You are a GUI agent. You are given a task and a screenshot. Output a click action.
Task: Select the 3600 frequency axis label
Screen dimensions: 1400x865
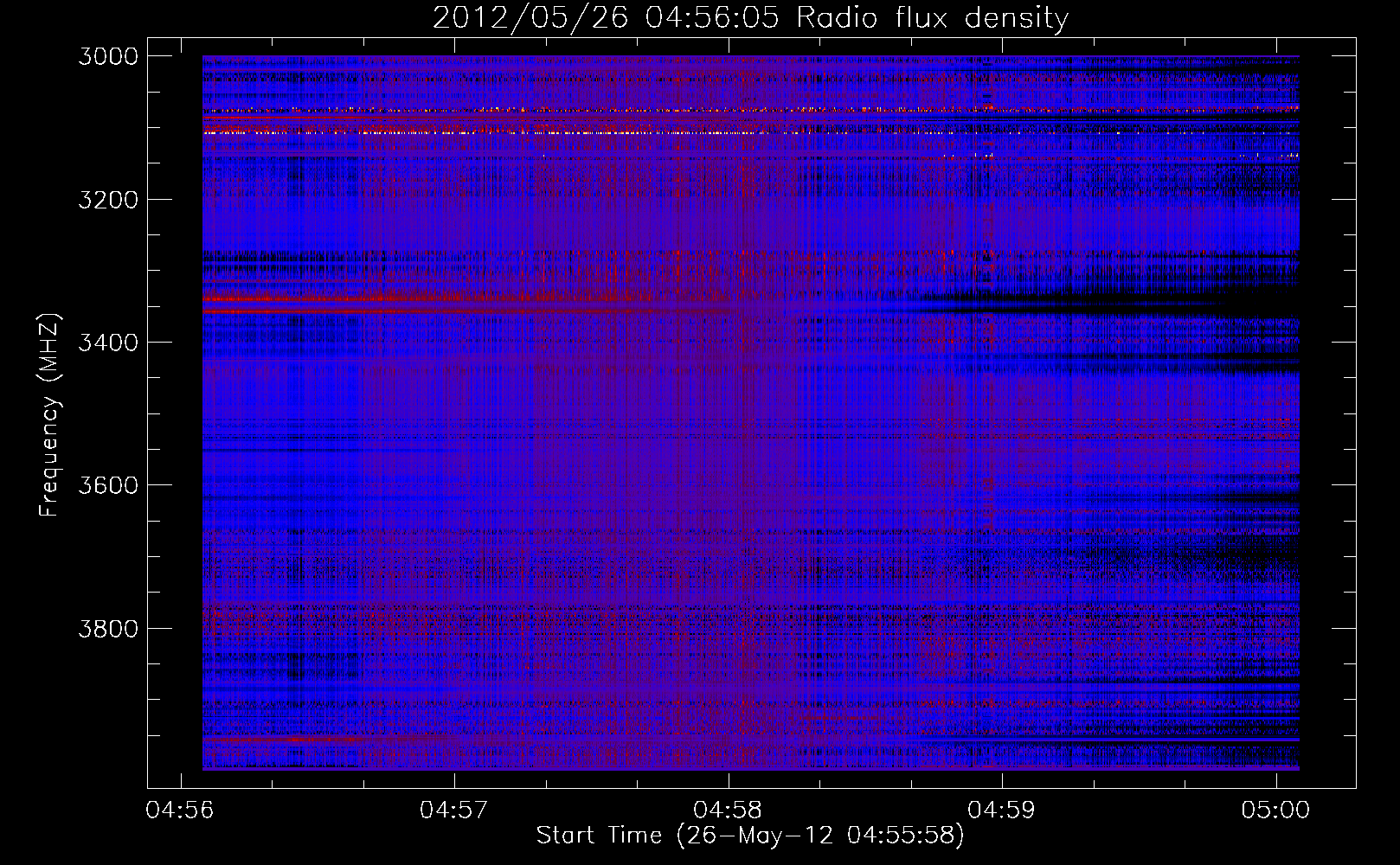pos(108,485)
